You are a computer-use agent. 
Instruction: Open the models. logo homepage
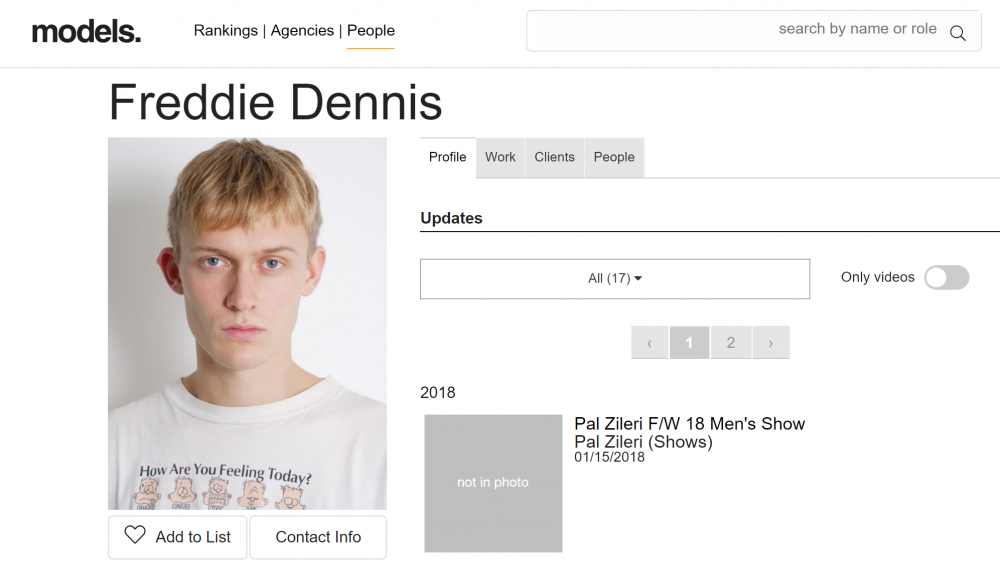[x=86, y=31]
